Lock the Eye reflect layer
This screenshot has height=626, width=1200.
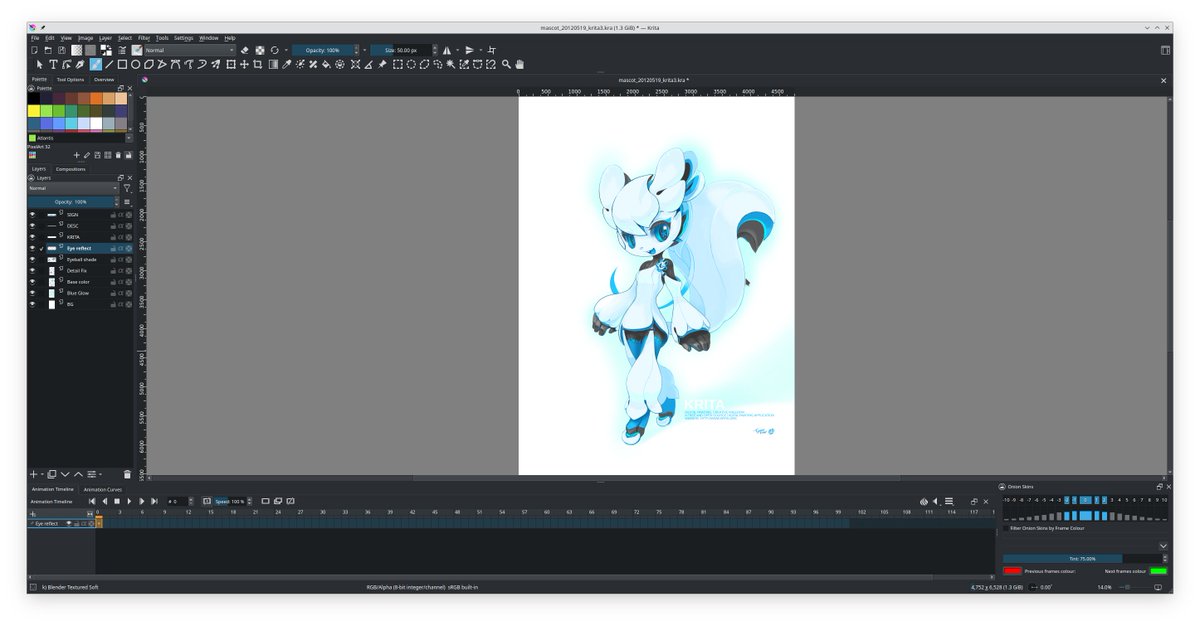tap(113, 248)
